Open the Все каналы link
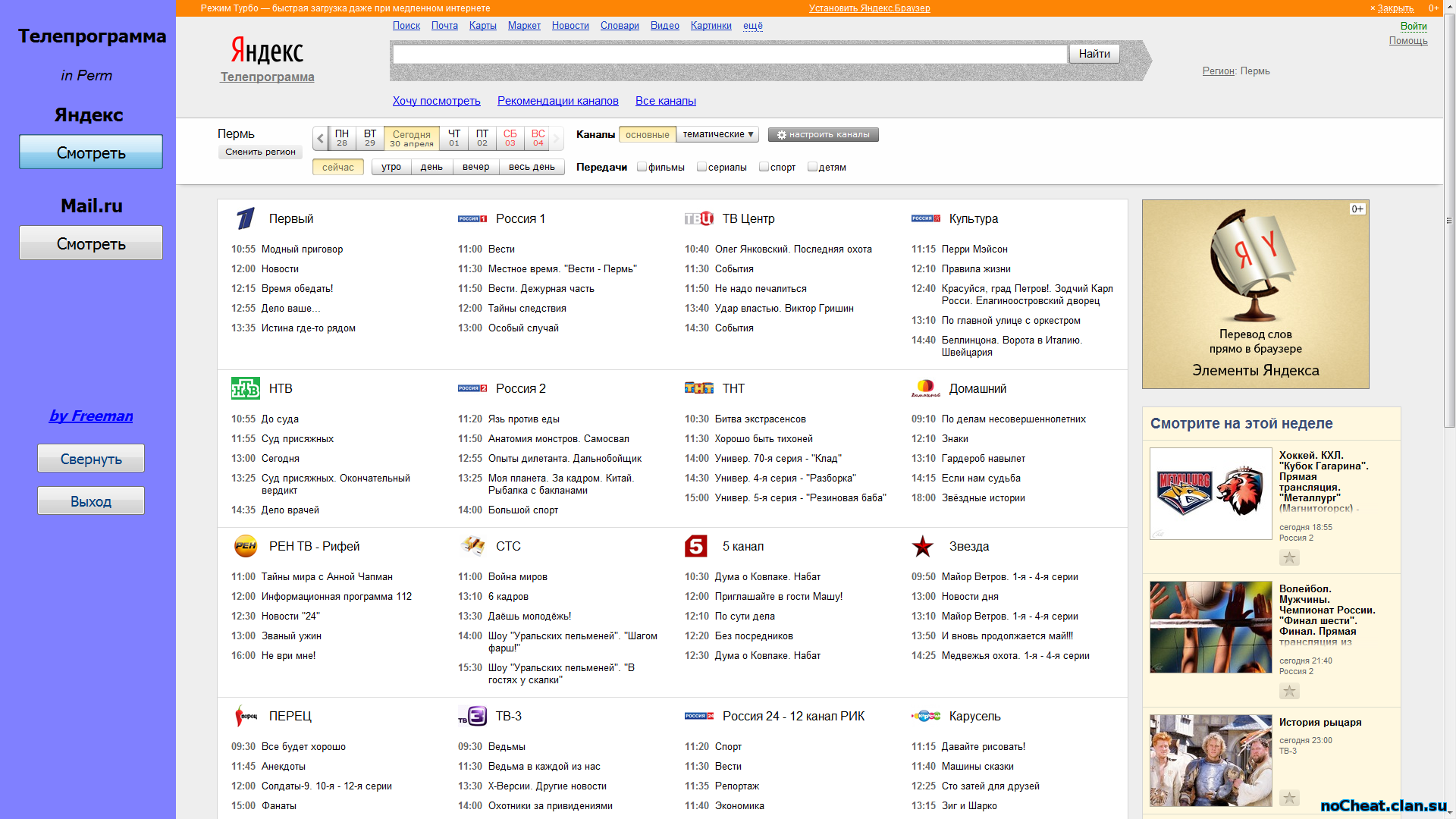This screenshot has width=1456, height=819. 666,101
